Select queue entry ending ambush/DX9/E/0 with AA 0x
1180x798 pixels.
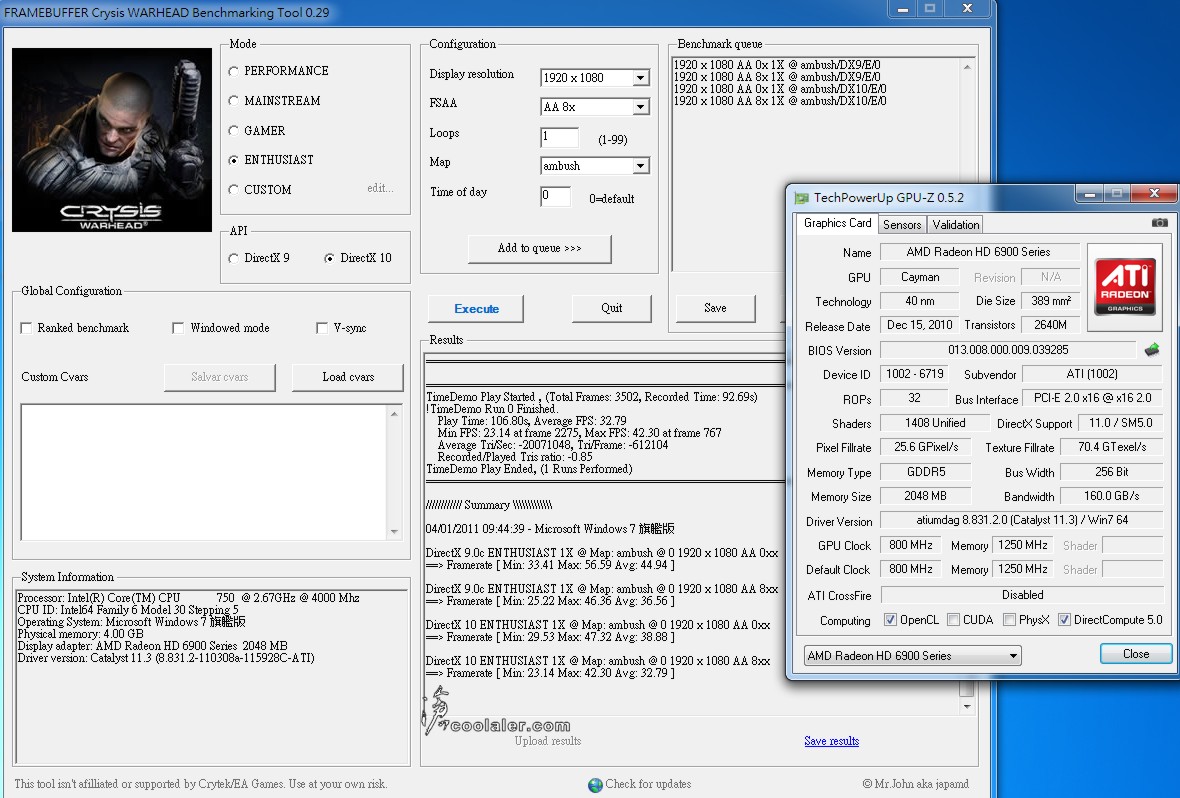click(777, 65)
